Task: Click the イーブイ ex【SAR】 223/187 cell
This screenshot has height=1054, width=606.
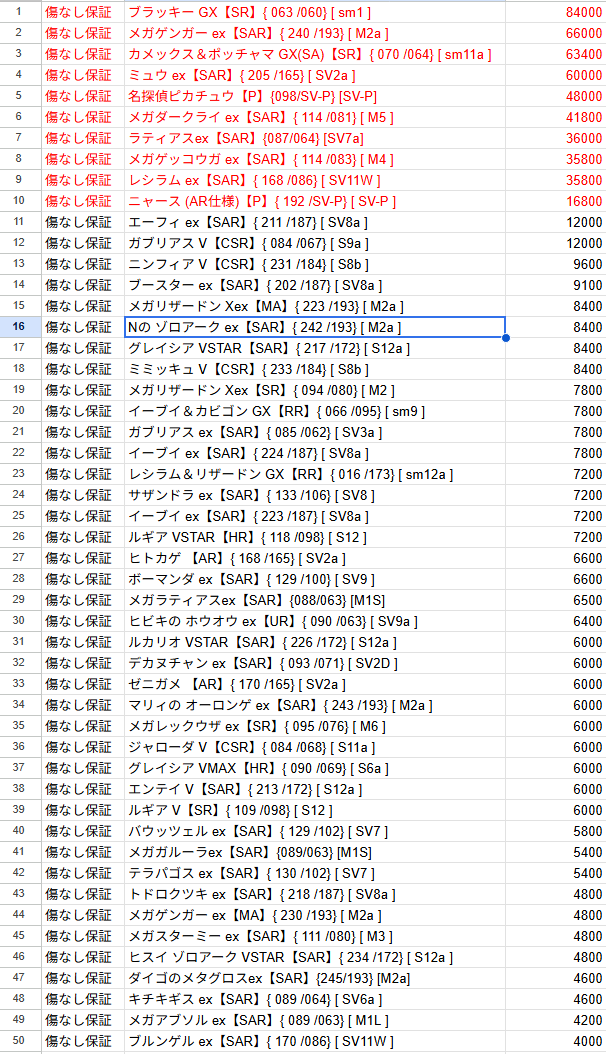Action: point(314,516)
